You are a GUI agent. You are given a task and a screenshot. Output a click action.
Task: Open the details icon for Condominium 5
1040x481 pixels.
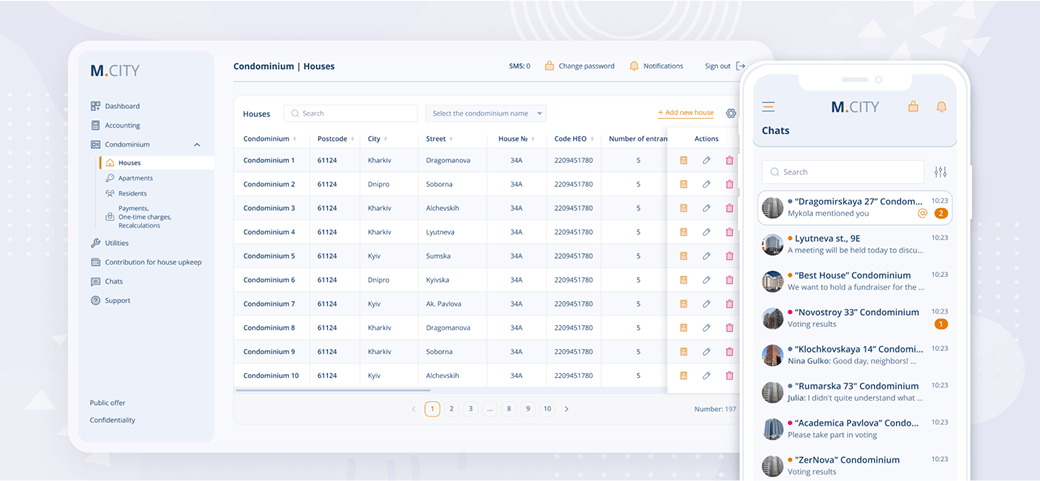pyautogui.click(x=684, y=256)
